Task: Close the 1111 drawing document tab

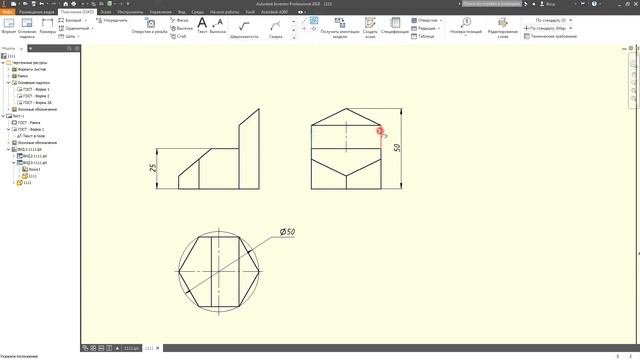Action: tap(158, 348)
